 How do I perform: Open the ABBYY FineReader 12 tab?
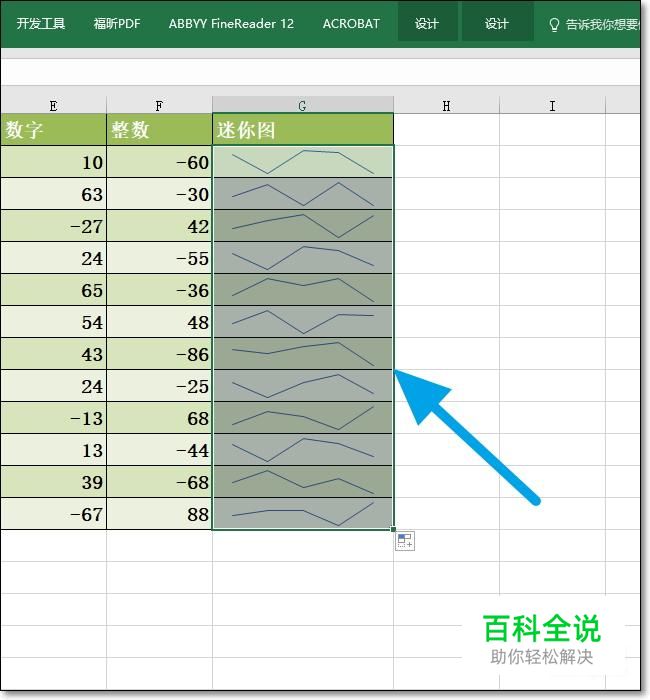pos(231,23)
